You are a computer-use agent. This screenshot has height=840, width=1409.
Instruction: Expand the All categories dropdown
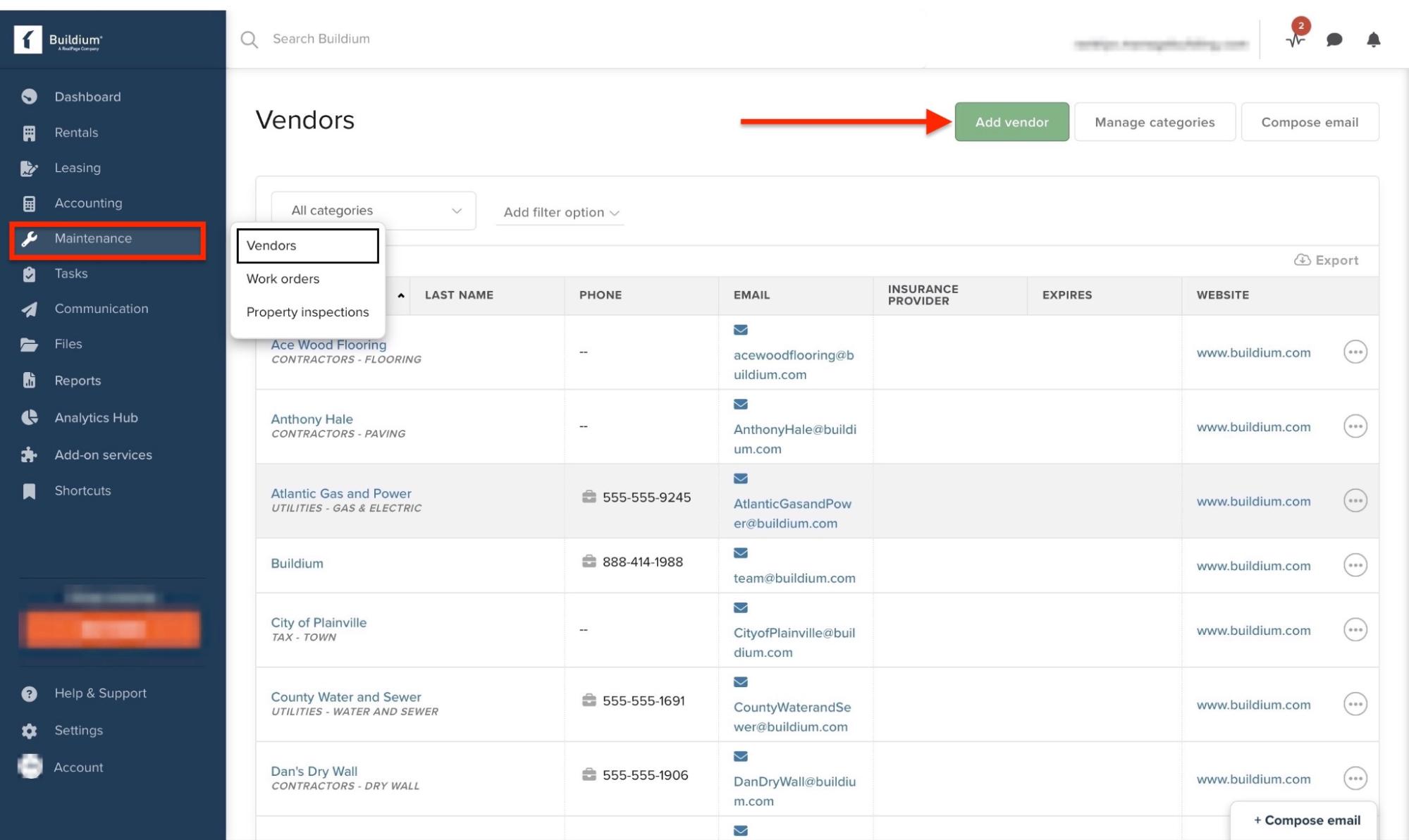374,211
